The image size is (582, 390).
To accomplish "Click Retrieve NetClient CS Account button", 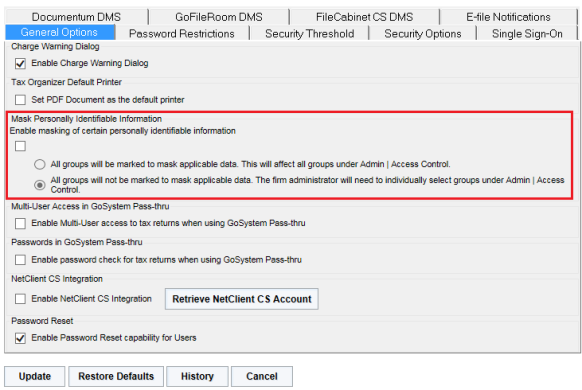I will tap(242, 299).
